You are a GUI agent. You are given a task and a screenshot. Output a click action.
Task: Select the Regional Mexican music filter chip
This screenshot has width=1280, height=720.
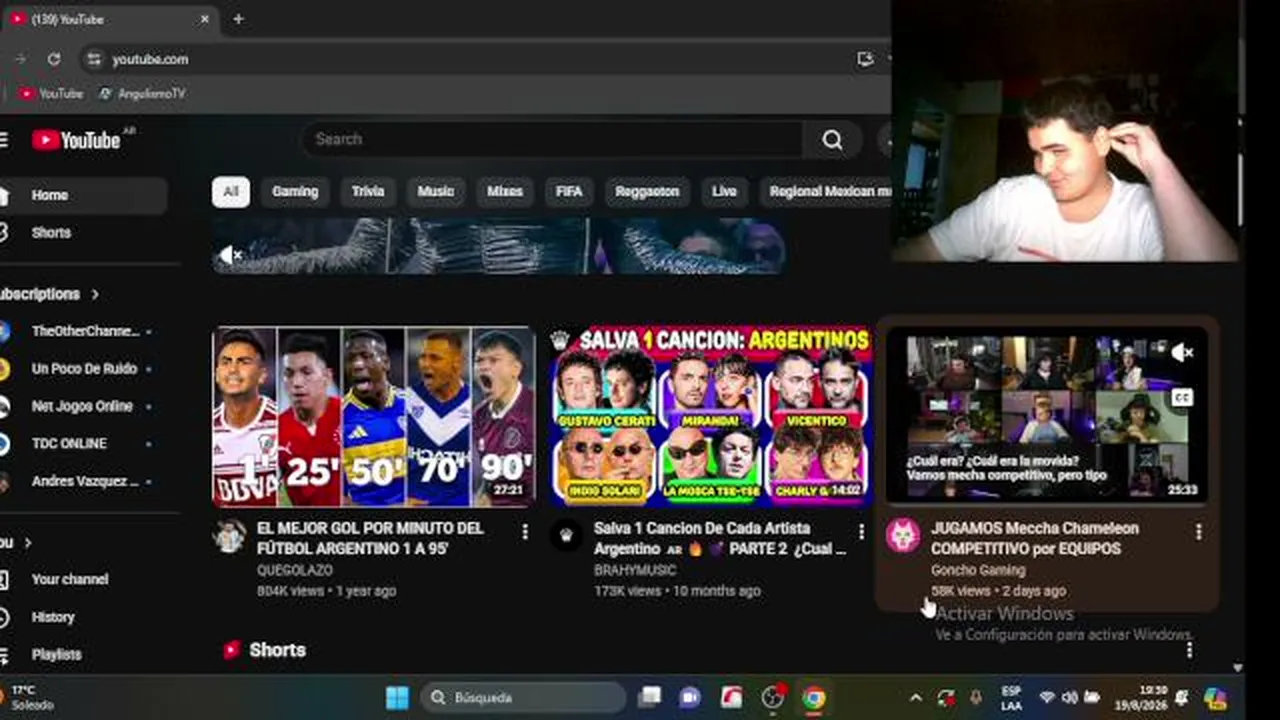(827, 192)
